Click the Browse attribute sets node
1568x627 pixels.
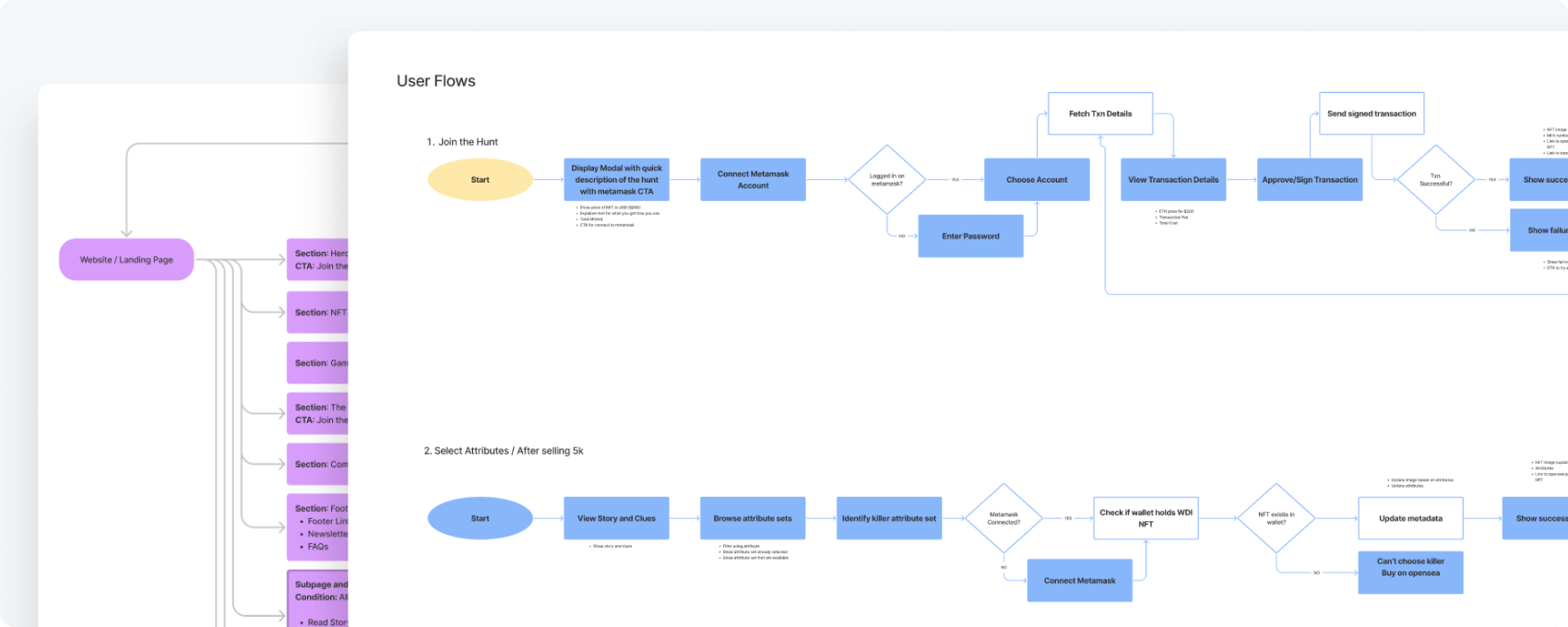click(x=753, y=518)
